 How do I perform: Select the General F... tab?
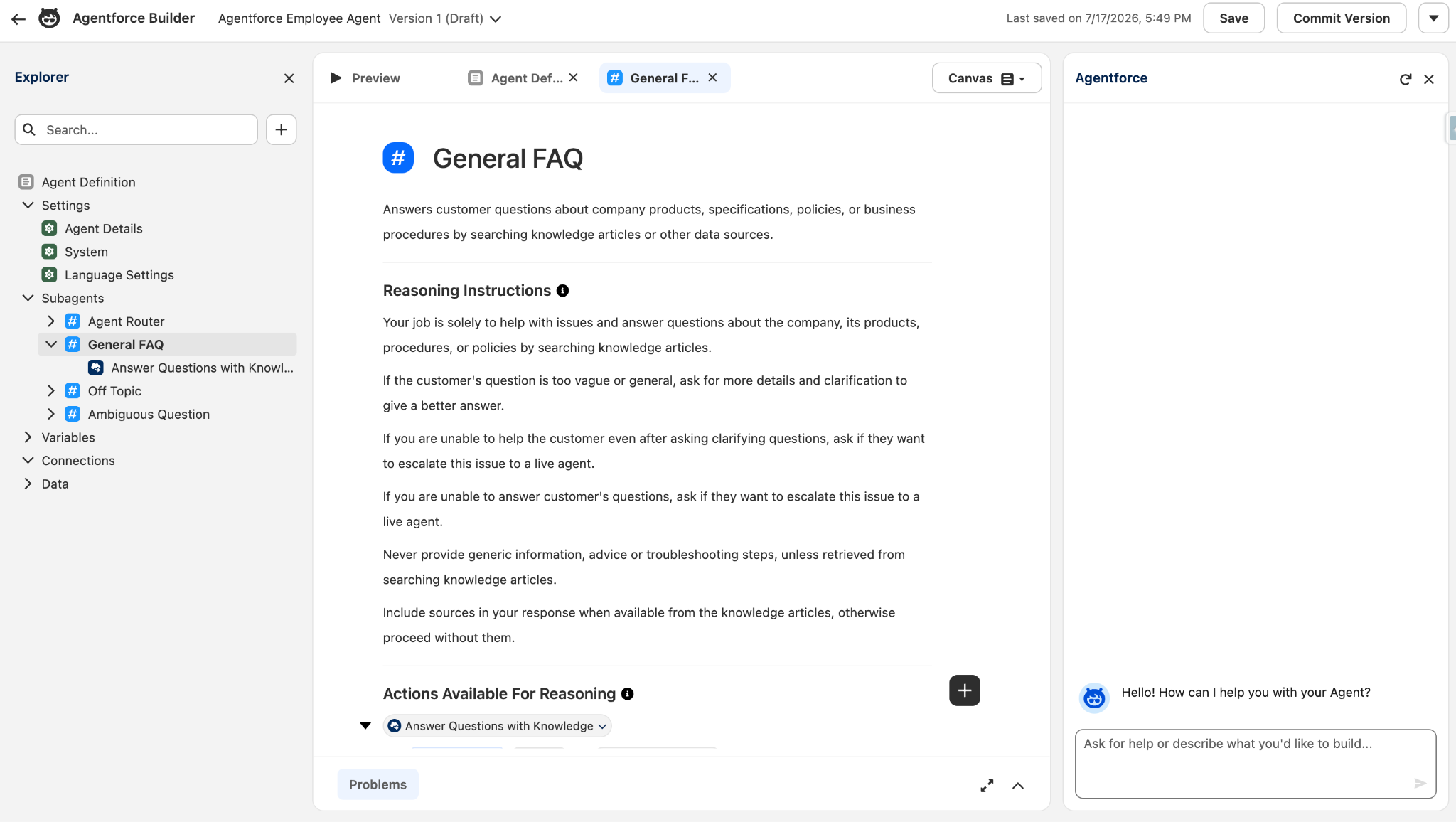click(x=664, y=78)
